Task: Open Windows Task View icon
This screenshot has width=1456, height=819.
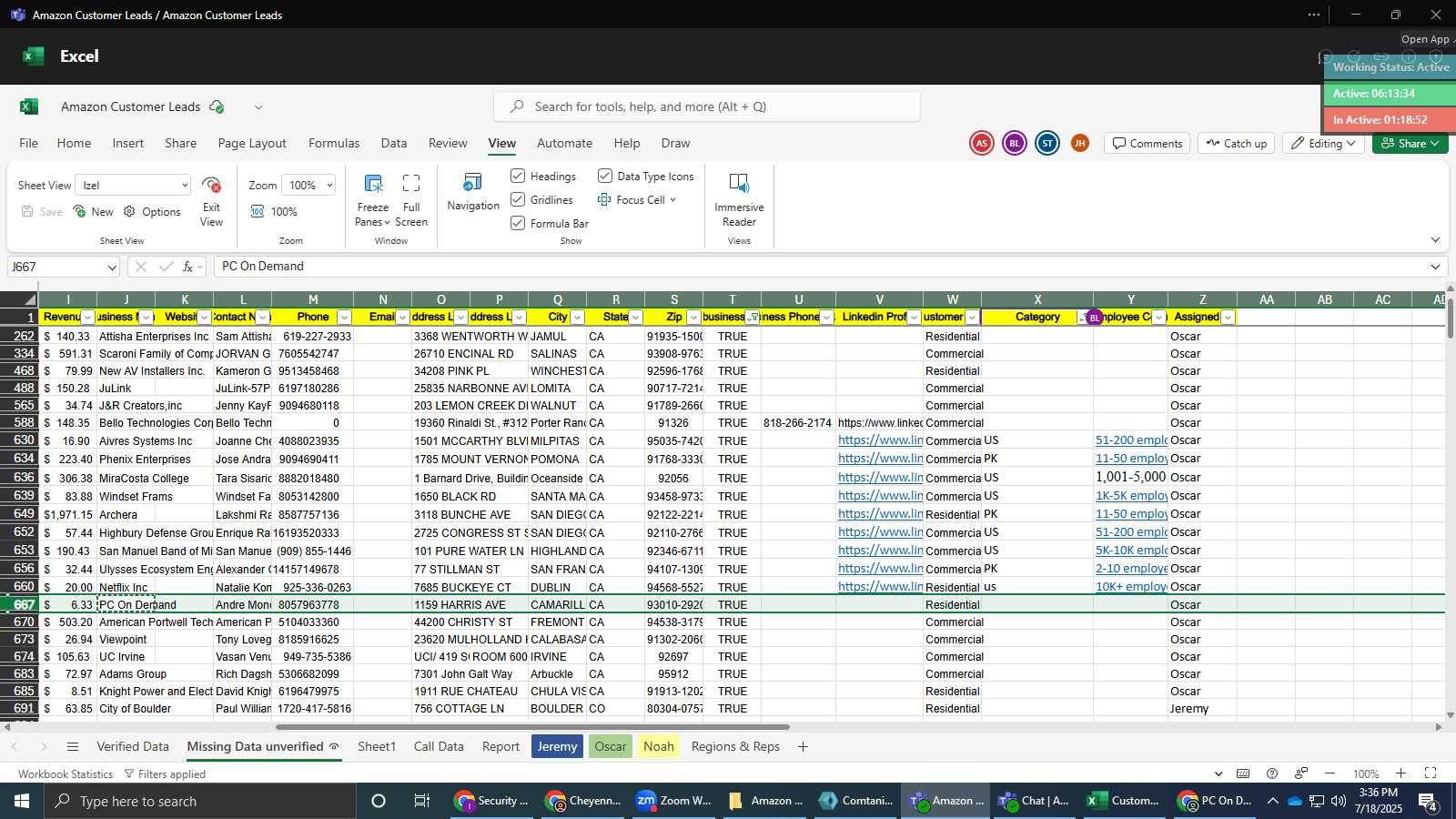Action: [421, 801]
